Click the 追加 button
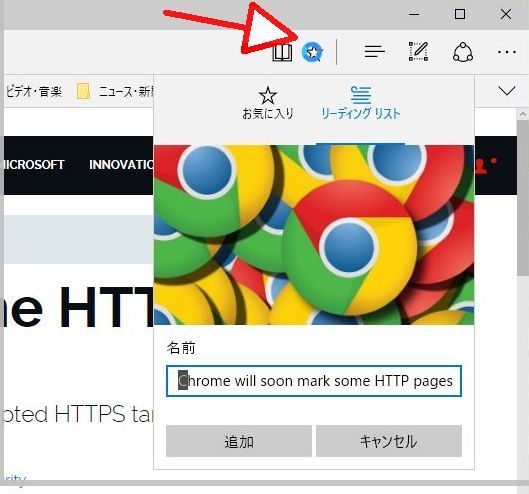The image size is (529, 494). coord(239,441)
